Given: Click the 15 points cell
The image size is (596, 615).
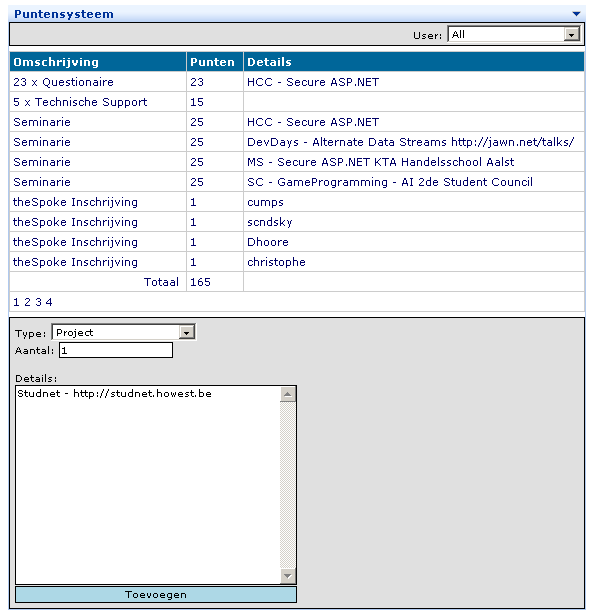Looking at the screenshot, I should pyautogui.click(x=215, y=102).
